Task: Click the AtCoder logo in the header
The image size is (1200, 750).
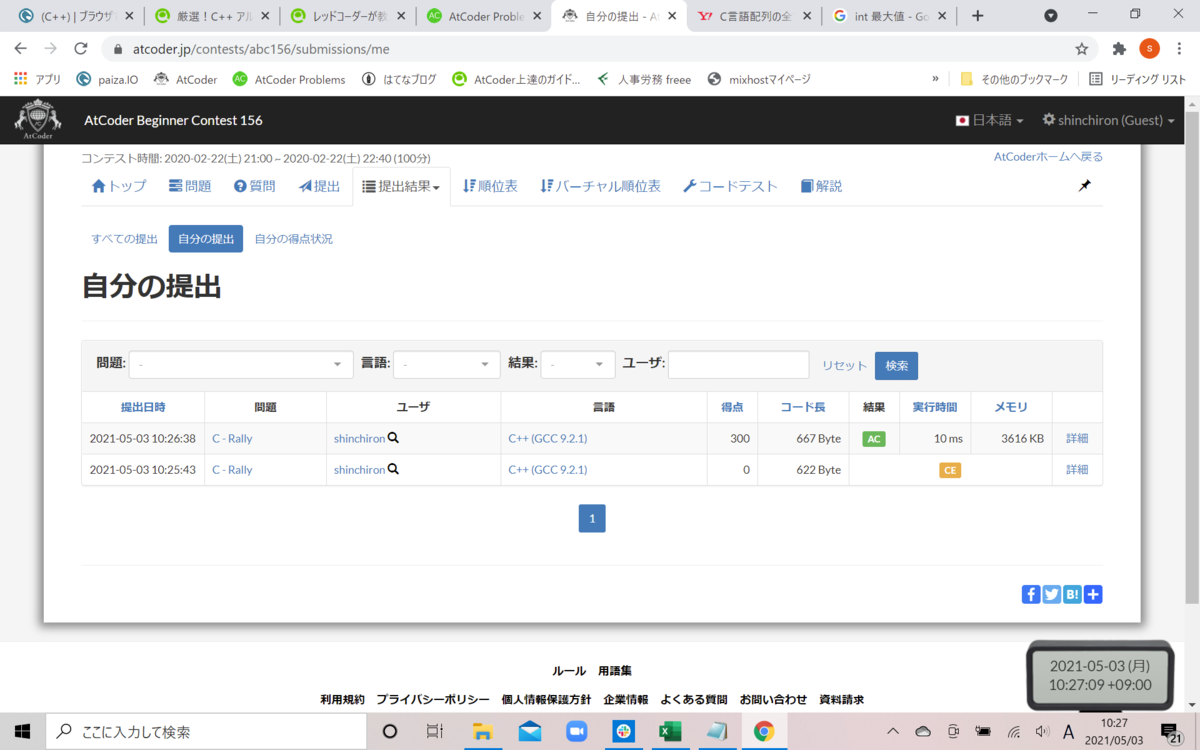Action: tap(37, 119)
